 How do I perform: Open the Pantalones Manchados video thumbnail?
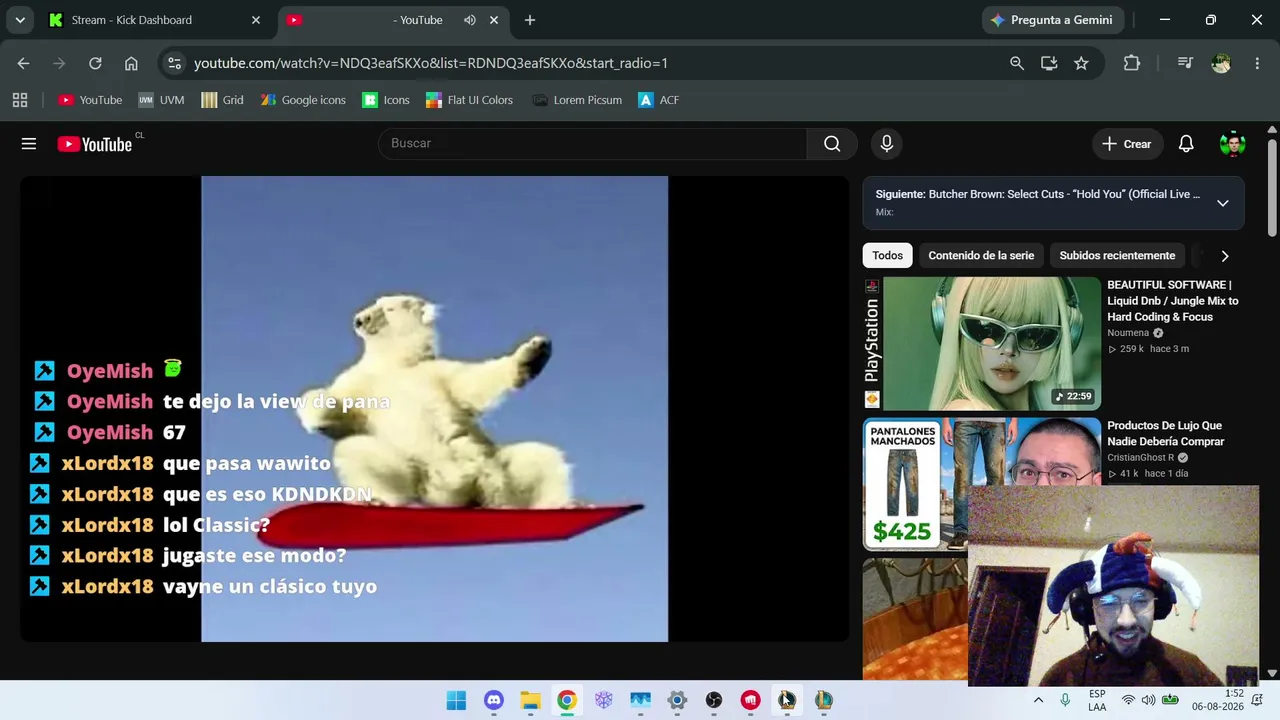pos(982,484)
